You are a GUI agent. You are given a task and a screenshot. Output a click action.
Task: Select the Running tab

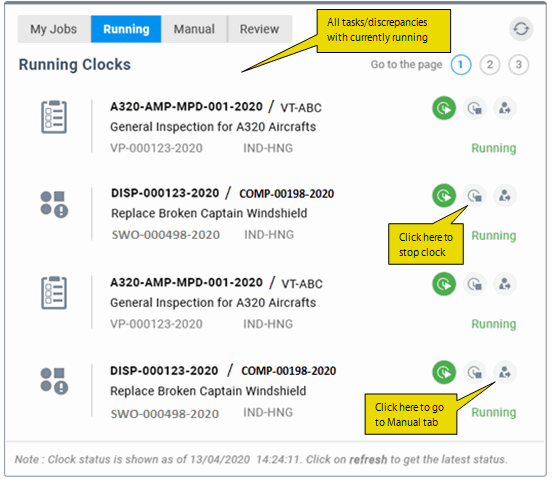point(126,29)
